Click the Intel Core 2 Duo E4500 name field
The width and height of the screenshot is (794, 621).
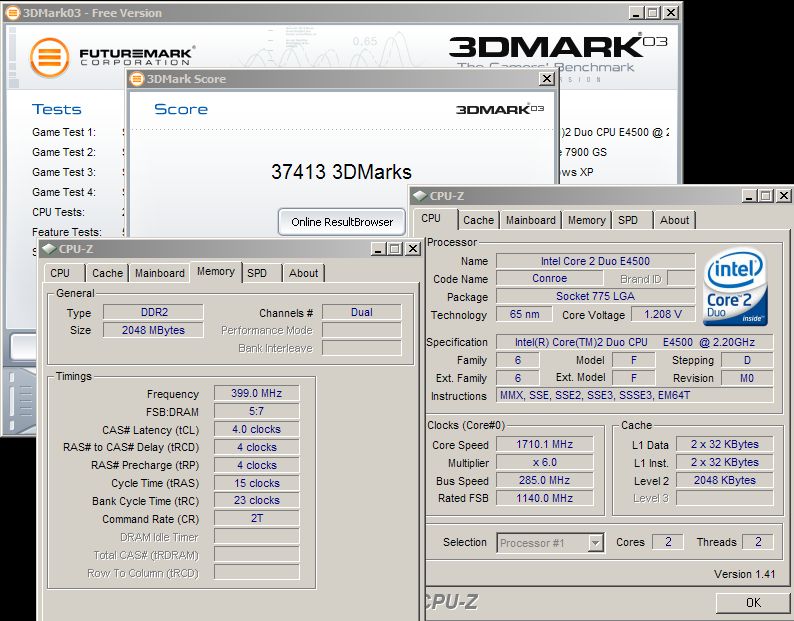pos(596,261)
